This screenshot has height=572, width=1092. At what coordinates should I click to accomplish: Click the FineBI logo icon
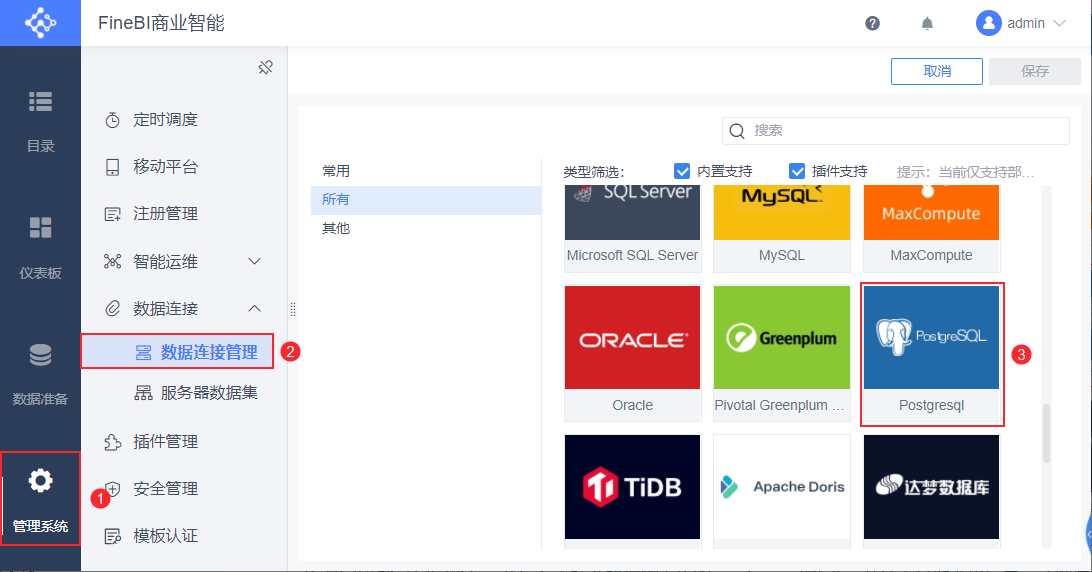pyautogui.click(x=40, y=23)
